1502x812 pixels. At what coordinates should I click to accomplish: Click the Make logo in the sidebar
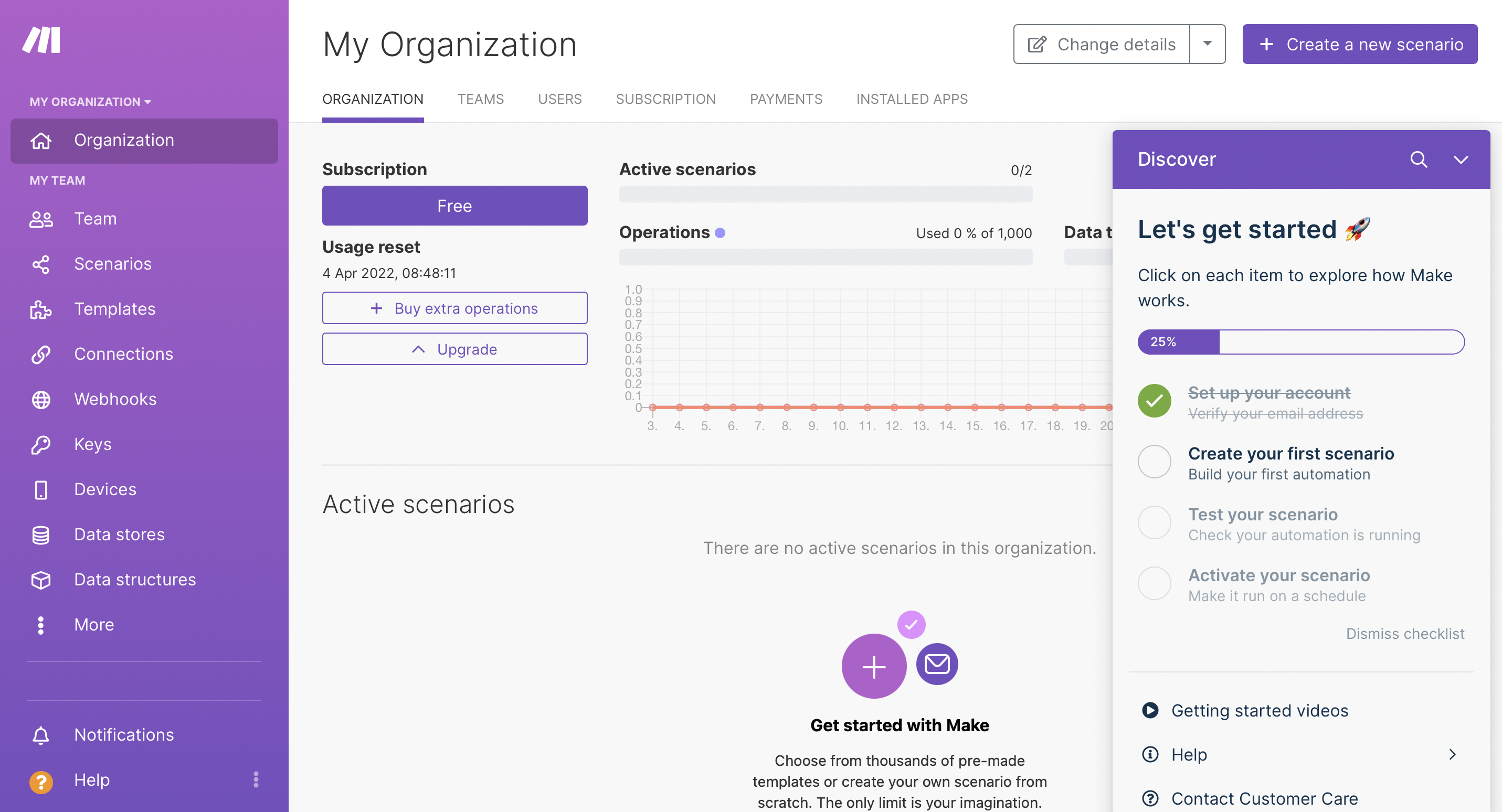pyautogui.click(x=41, y=40)
